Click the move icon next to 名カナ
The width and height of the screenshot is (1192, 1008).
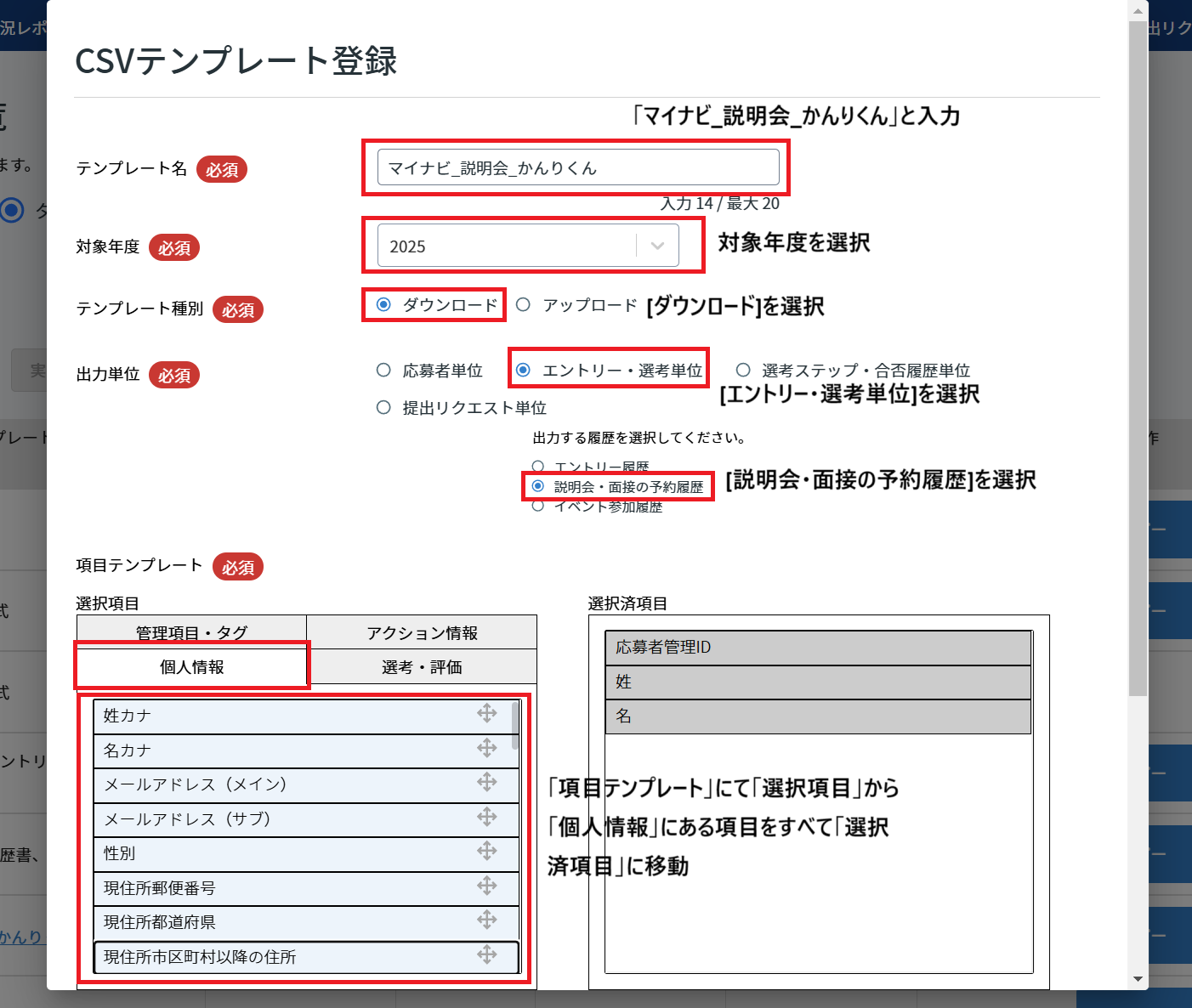(x=487, y=748)
